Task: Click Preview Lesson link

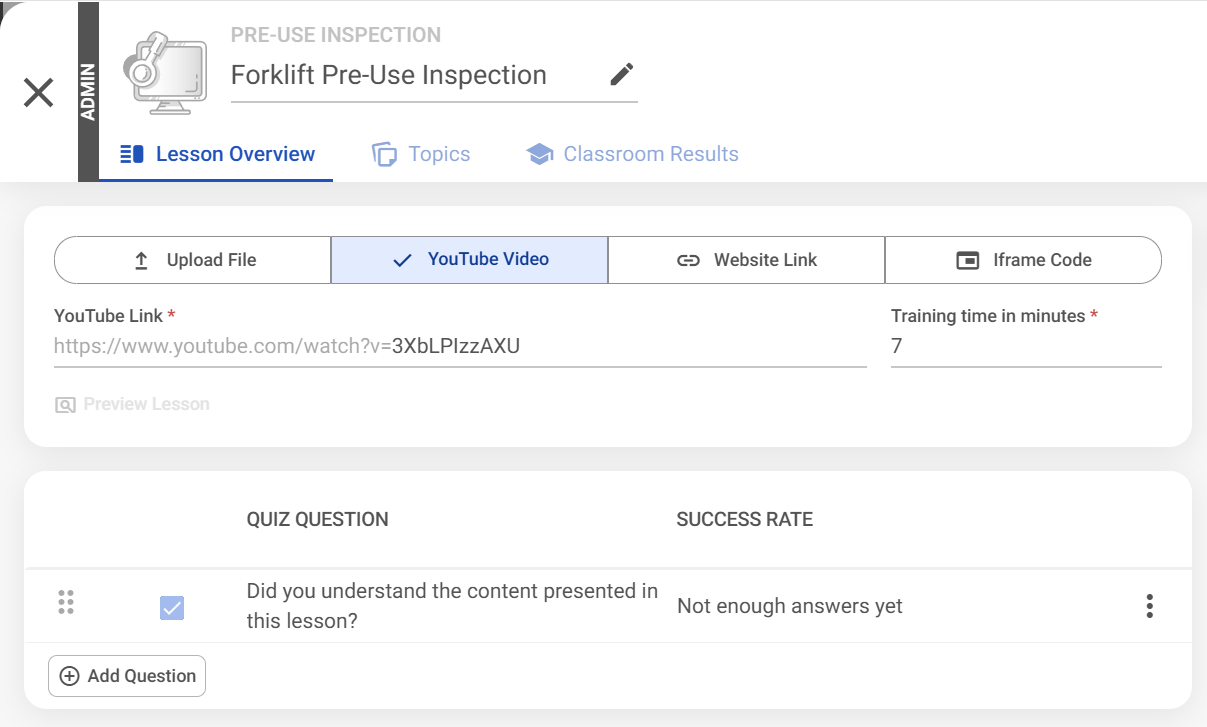Action: [132, 405]
